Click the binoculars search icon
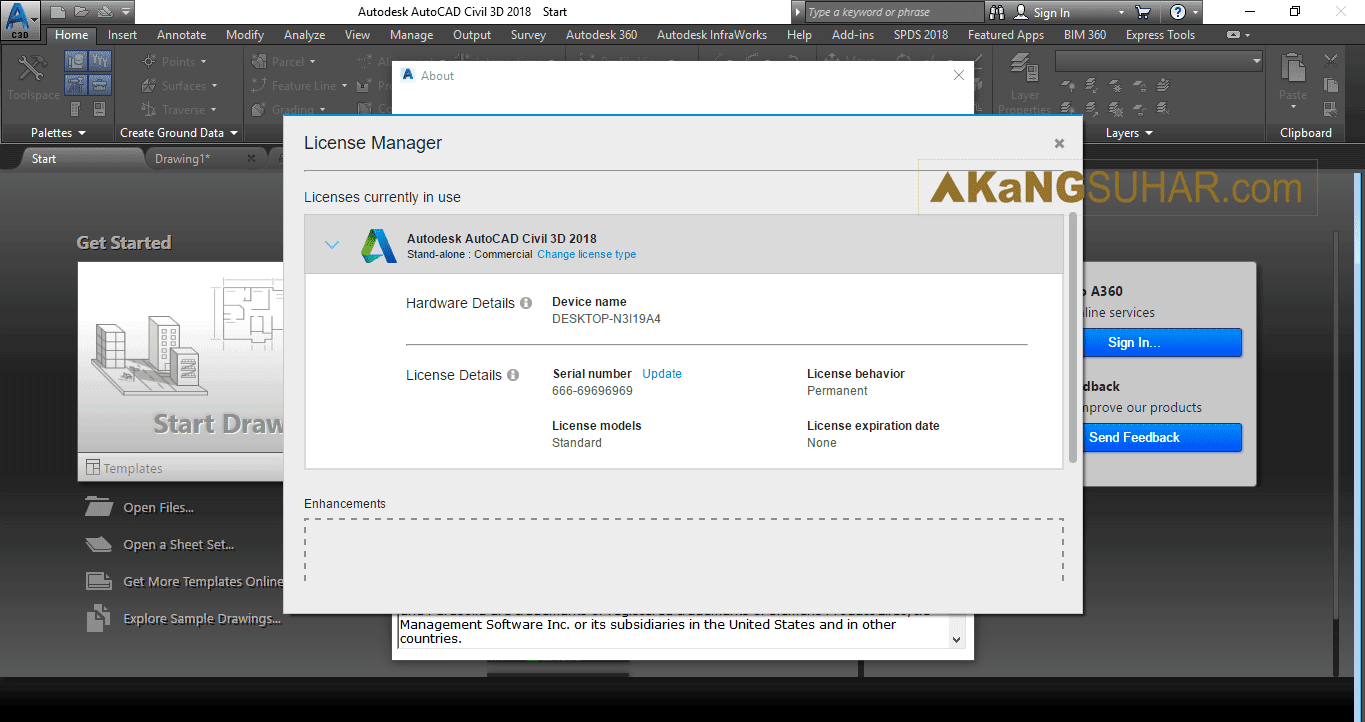1365x722 pixels. pyautogui.click(x=998, y=12)
